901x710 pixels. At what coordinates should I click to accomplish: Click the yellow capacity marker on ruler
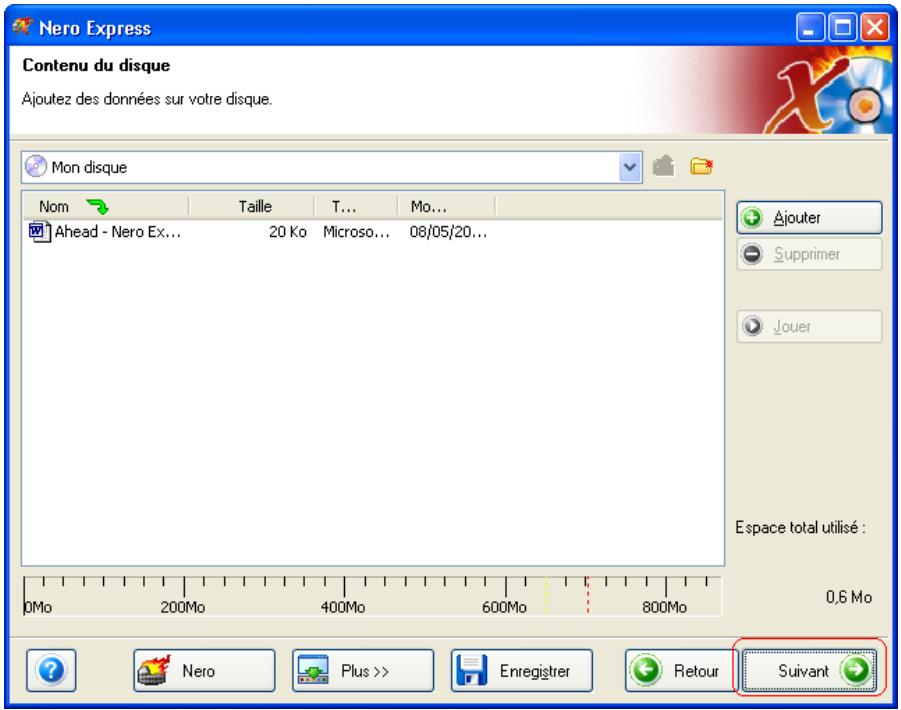coord(546,595)
